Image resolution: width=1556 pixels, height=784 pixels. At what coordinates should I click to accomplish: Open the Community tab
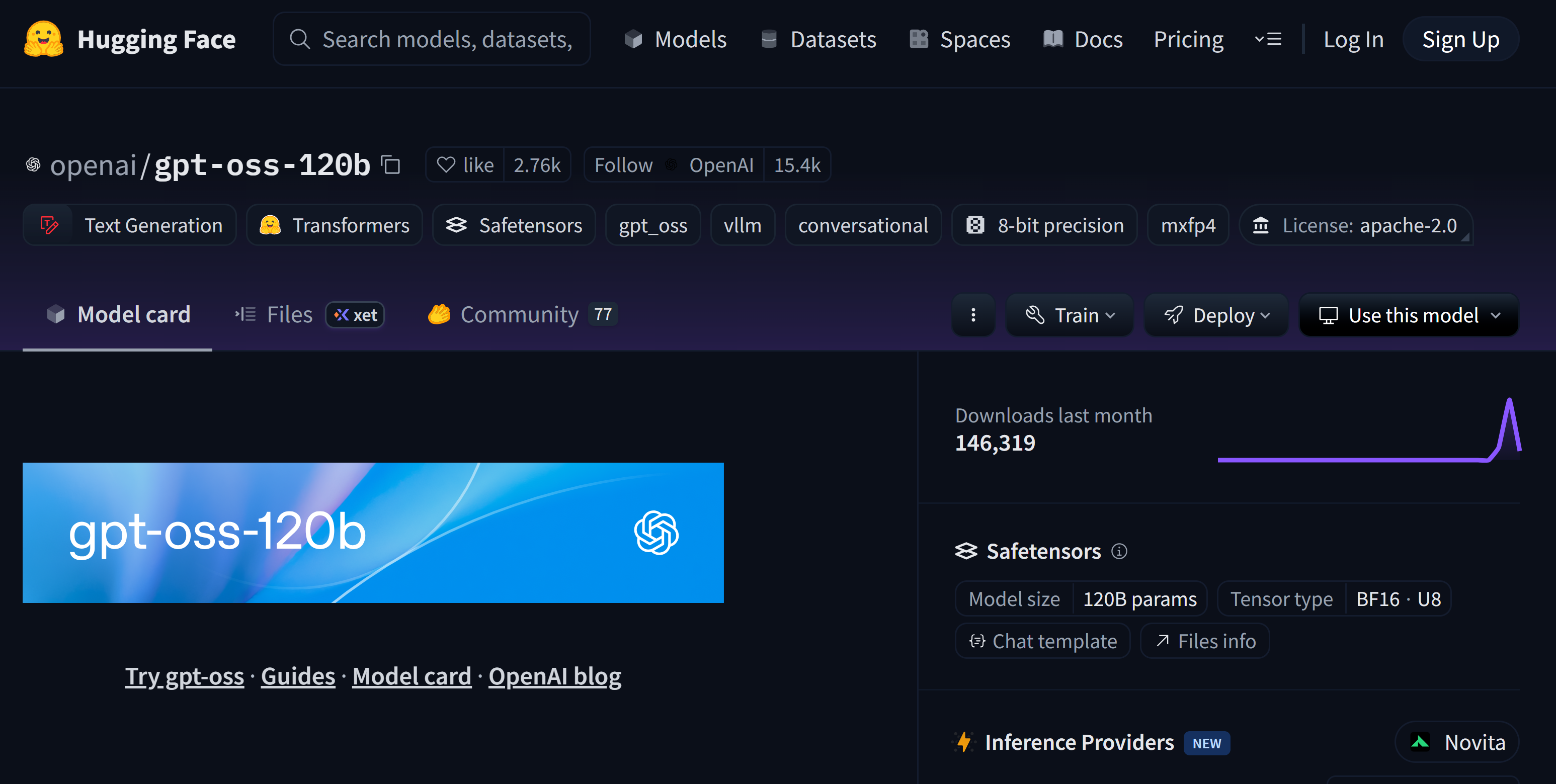(518, 315)
